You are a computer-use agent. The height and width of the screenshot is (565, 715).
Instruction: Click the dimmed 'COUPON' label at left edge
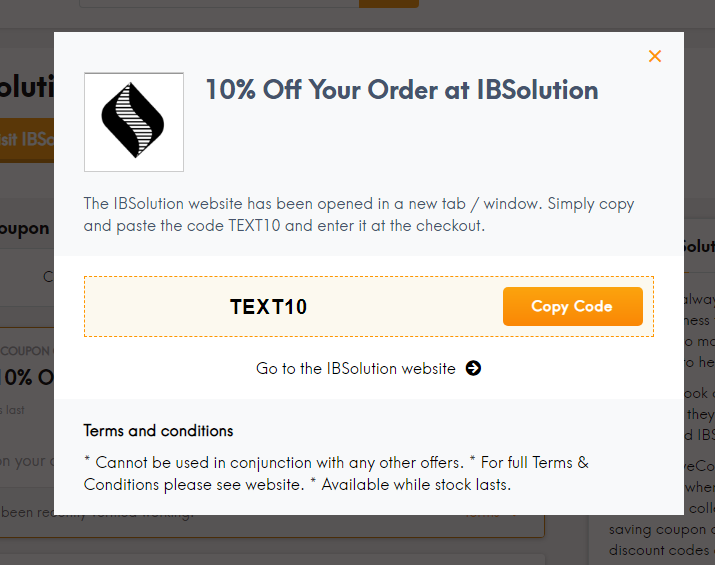click(25, 351)
